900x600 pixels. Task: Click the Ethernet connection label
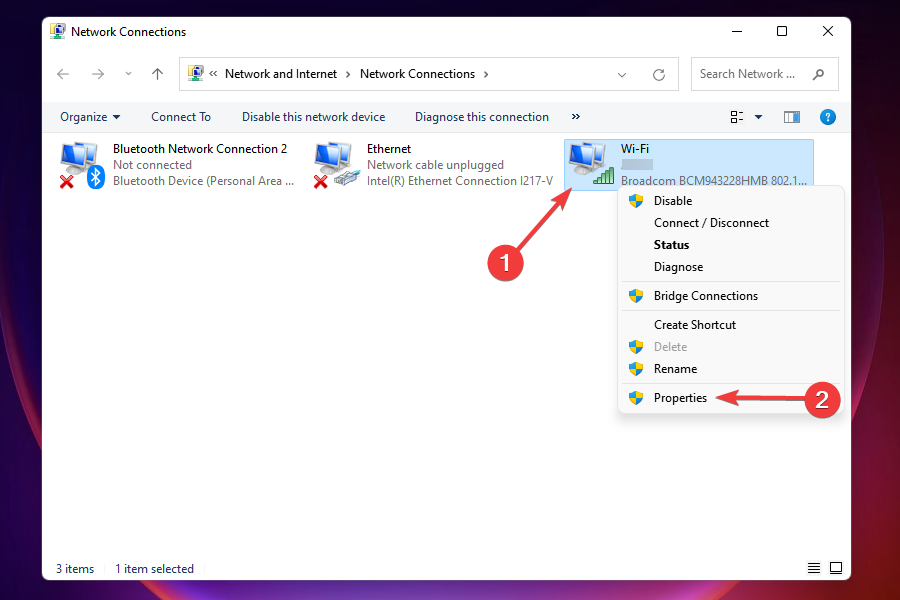[389, 149]
